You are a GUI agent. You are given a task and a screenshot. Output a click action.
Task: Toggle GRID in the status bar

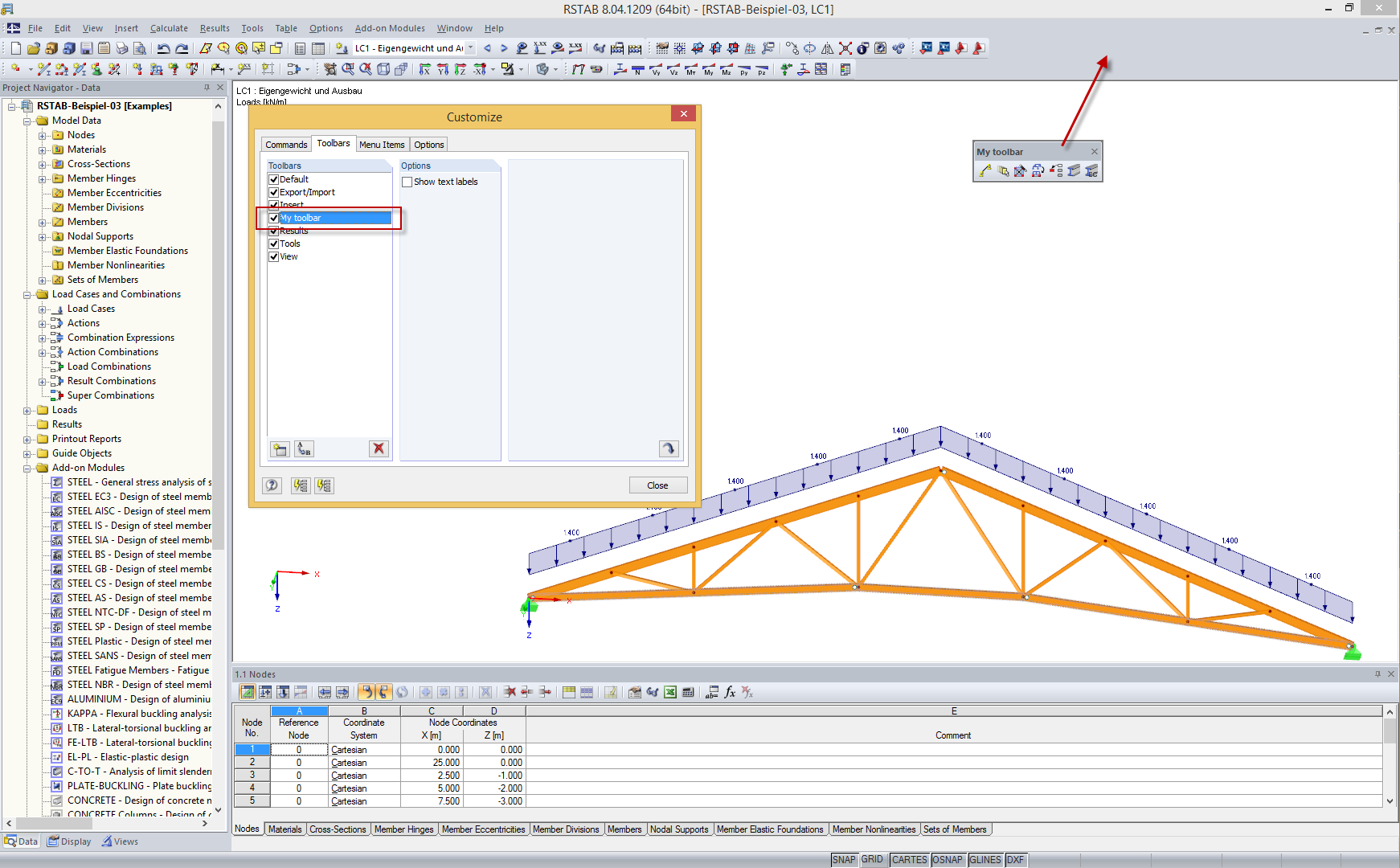(x=872, y=860)
